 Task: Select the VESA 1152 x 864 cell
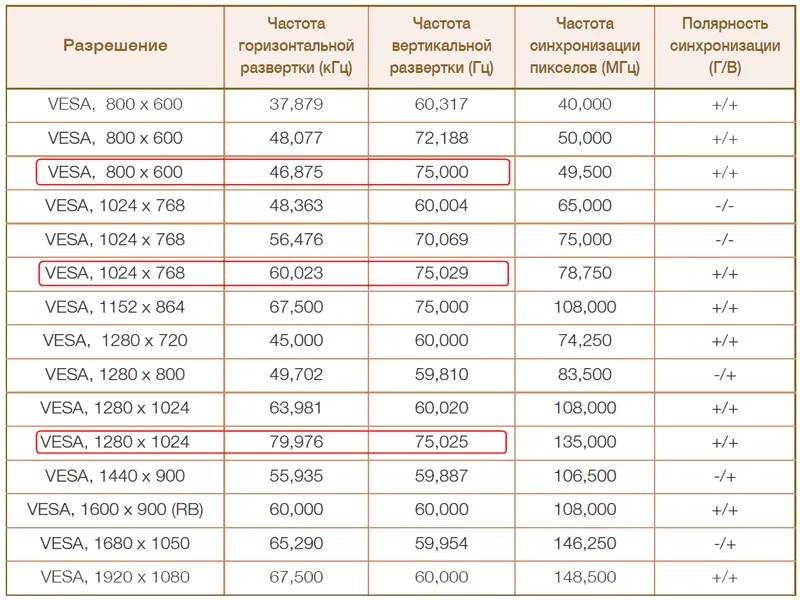pos(115,307)
